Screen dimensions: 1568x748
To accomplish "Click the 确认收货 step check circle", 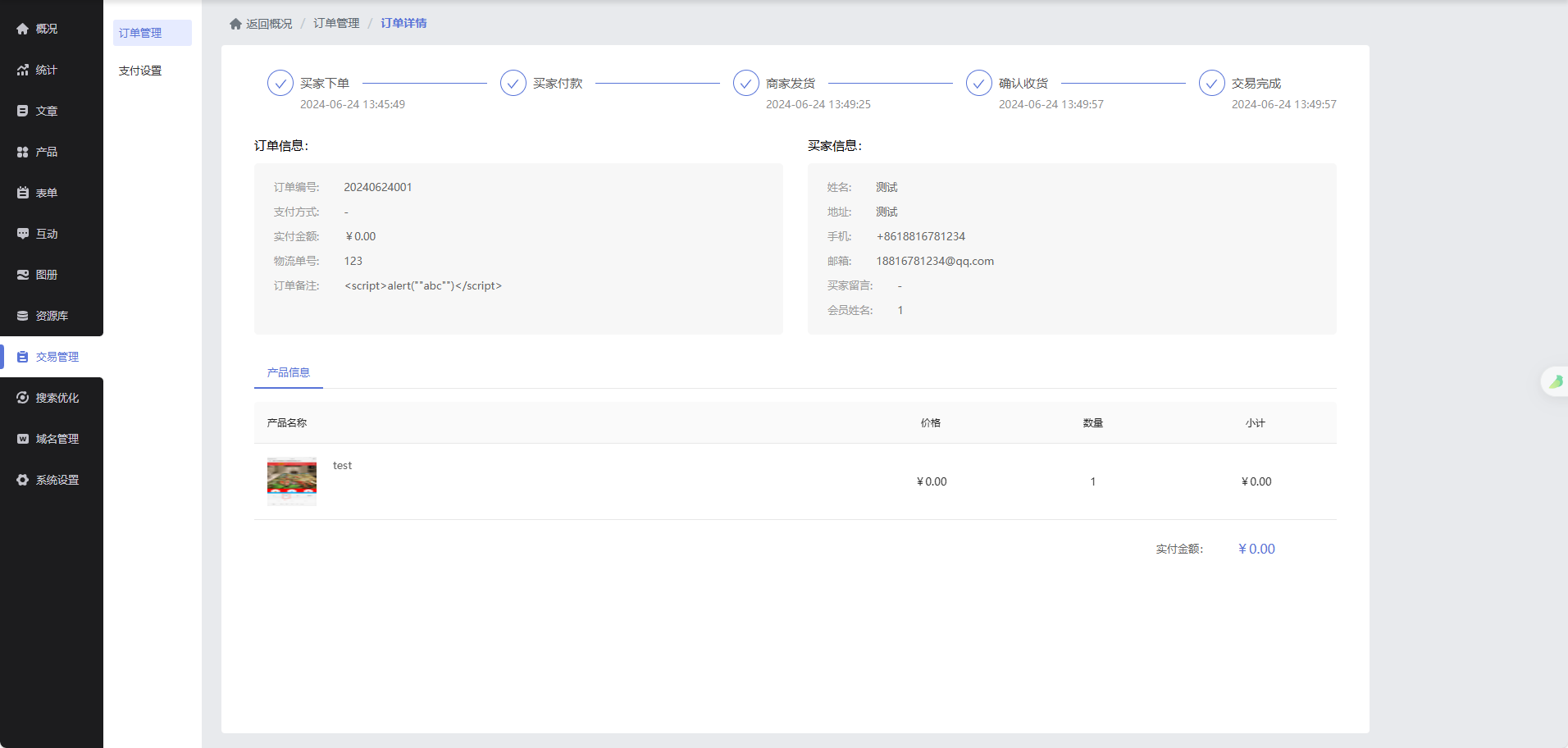I will click(979, 83).
